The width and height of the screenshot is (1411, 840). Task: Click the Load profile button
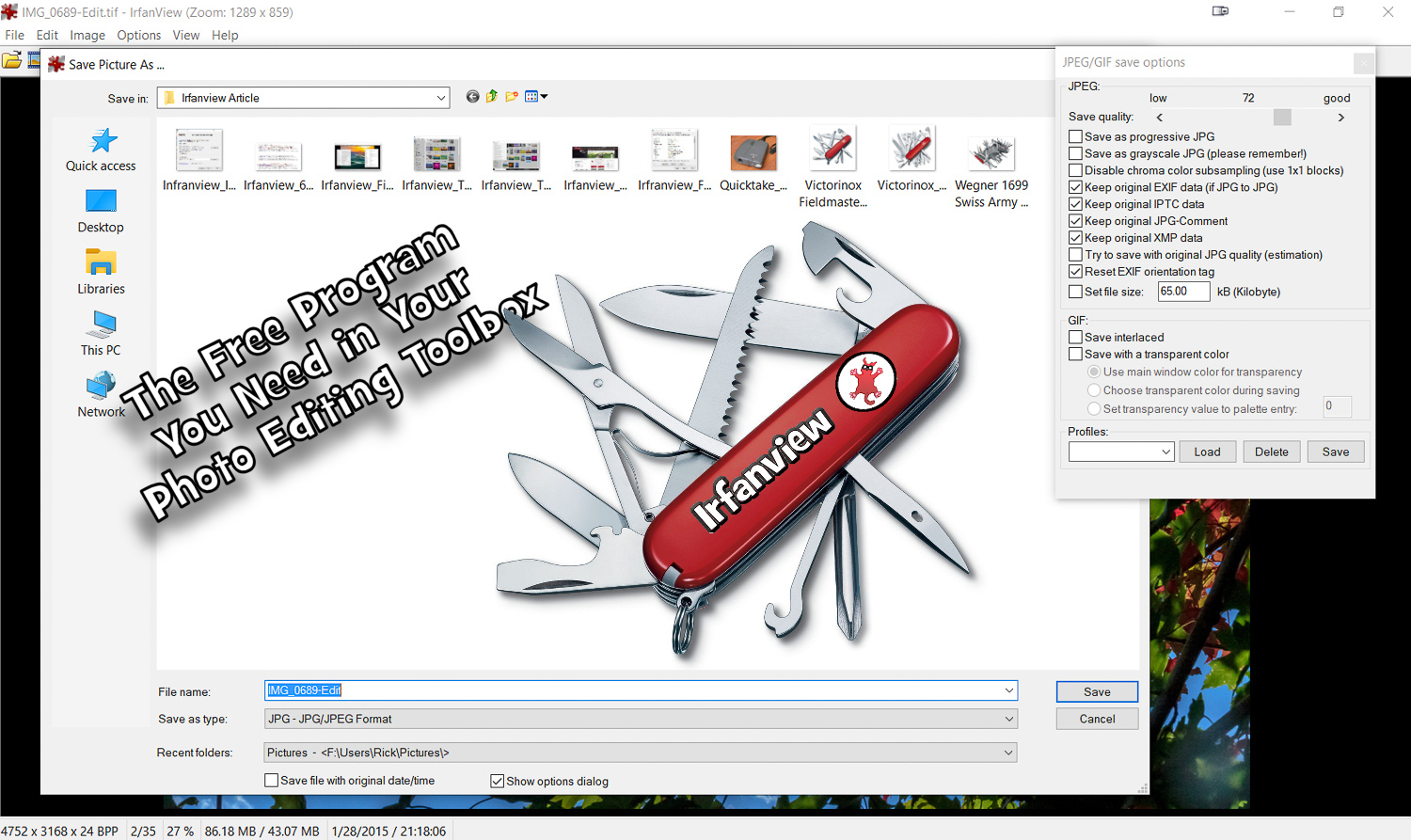[x=1207, y=452]
